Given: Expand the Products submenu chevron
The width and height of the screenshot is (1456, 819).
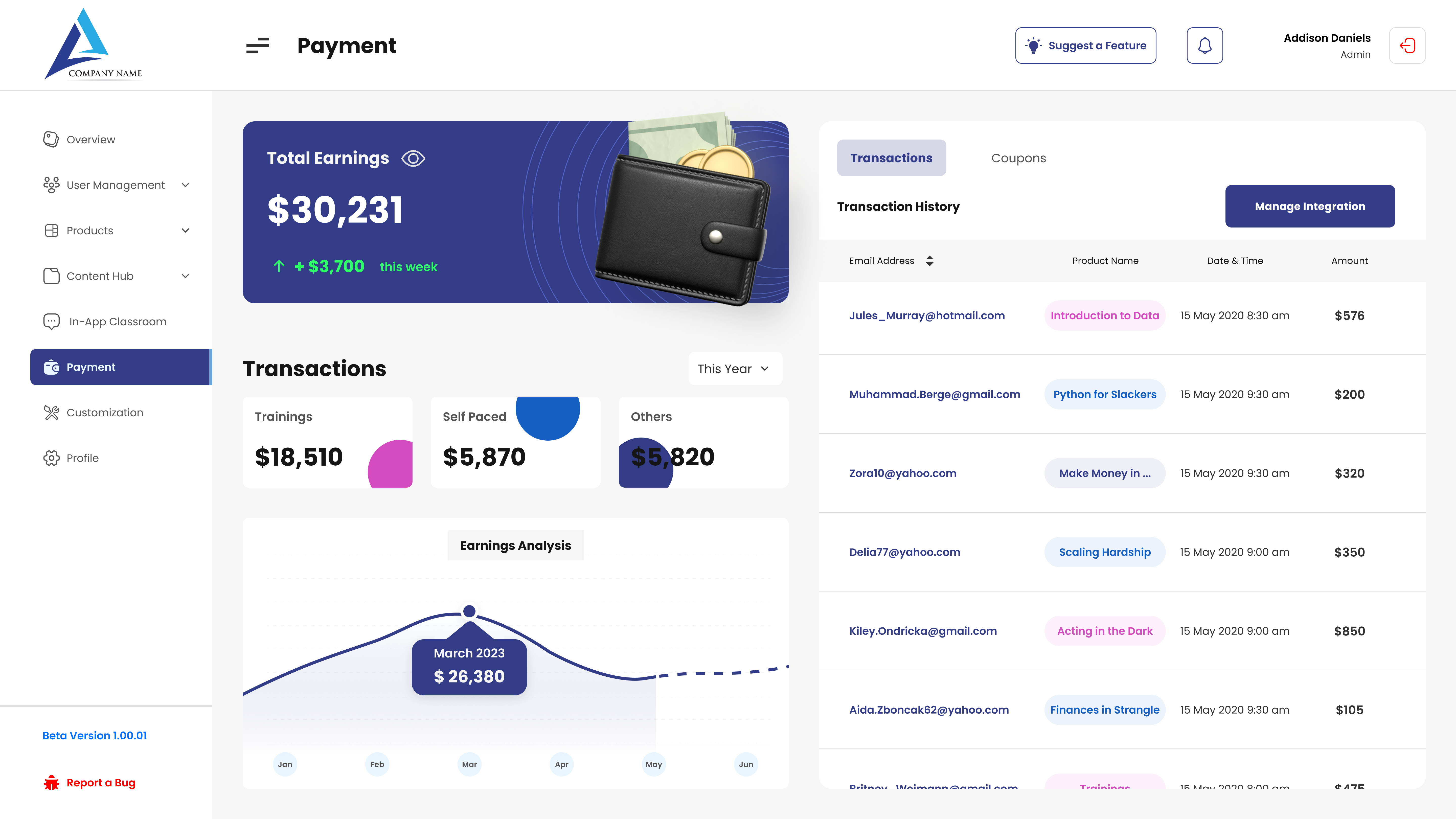Looking at the screenshot, I should [185, 231].
